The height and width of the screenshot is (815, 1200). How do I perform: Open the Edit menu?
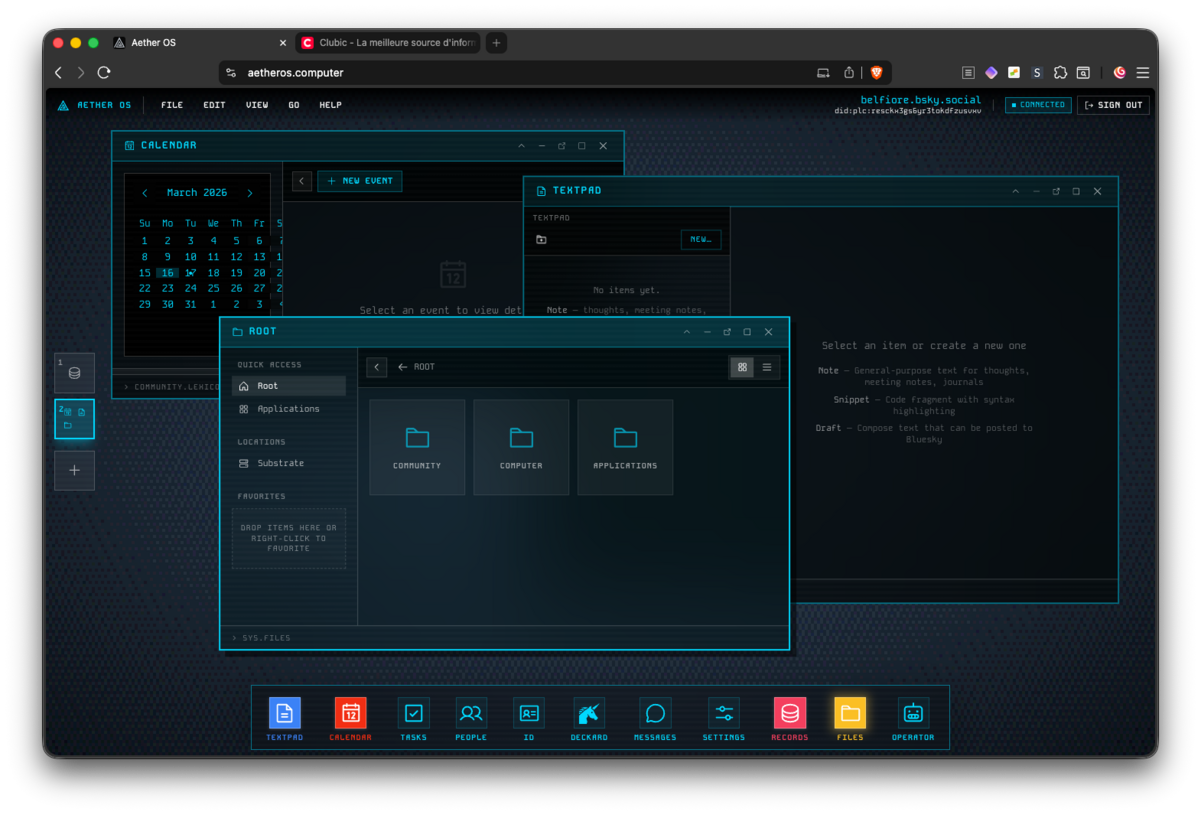(214, 105)
